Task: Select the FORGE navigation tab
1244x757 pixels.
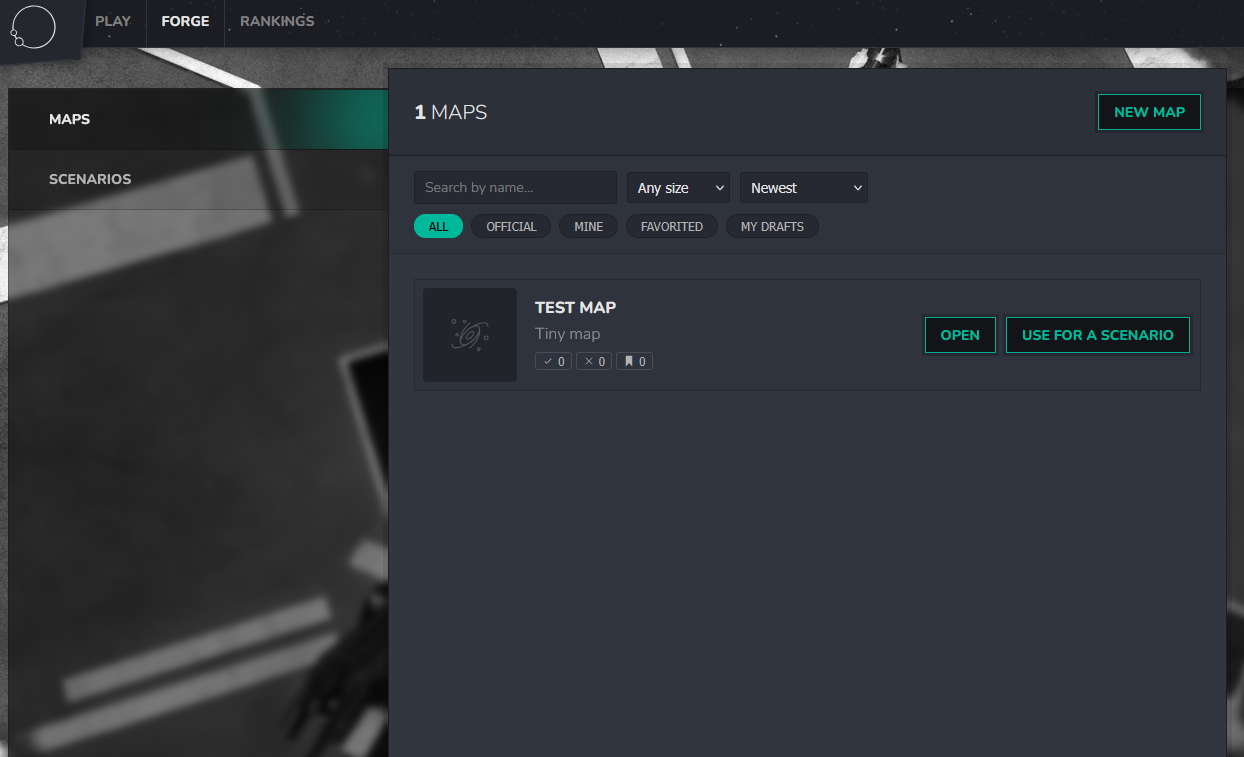Action: tap(185, 21)
